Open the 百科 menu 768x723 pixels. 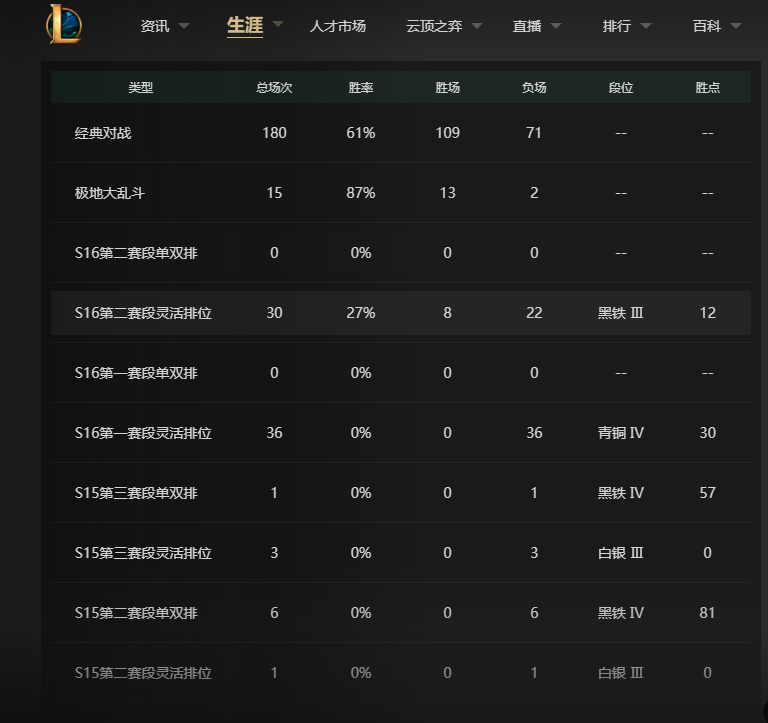(707, 26)
